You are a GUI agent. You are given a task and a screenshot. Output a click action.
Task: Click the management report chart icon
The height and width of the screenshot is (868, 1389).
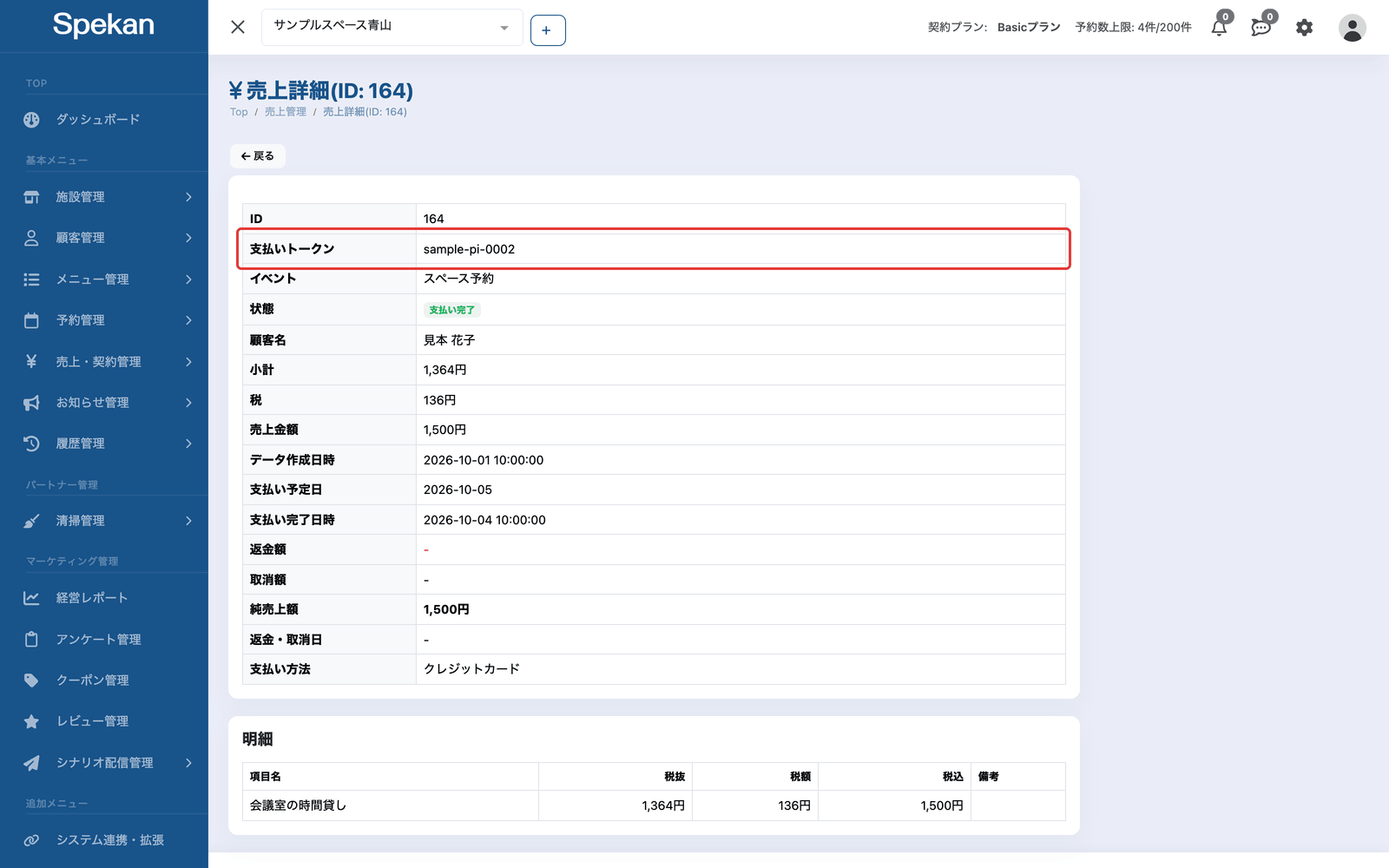pyautogui.click(x=31, y=598)
